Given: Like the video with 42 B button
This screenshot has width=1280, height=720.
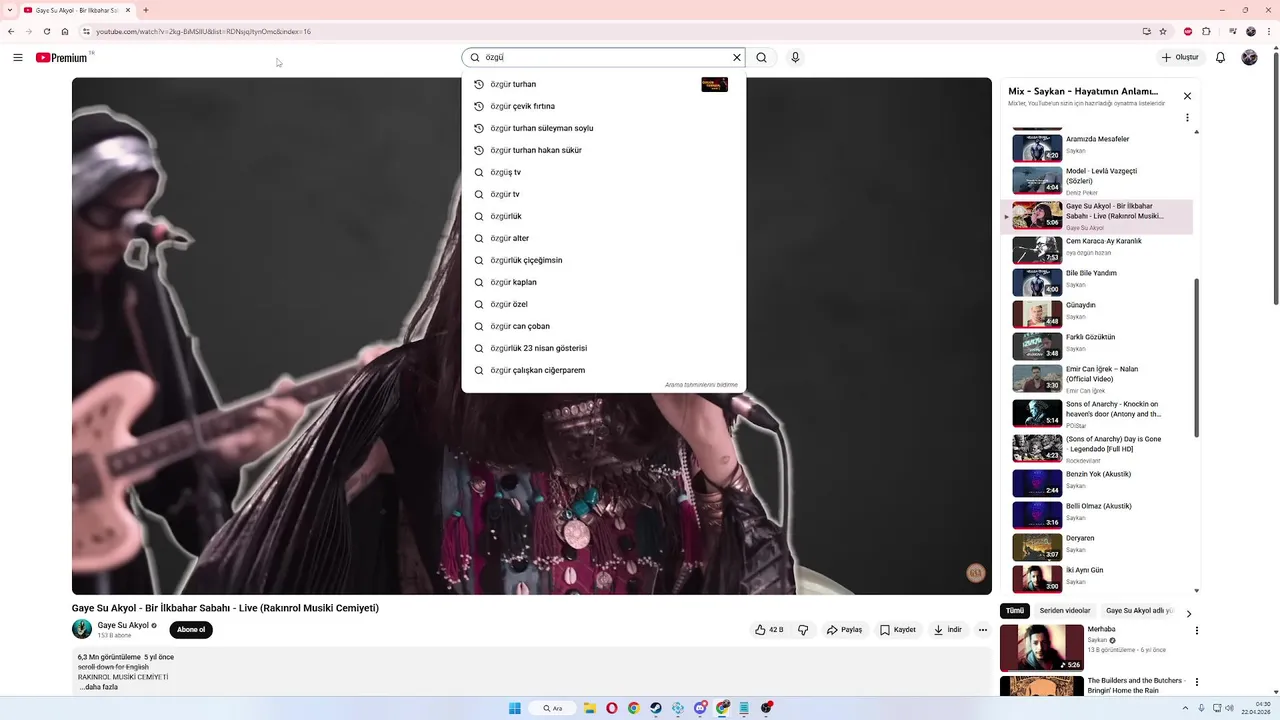Looking at the screenshot, I should coord(769,630).
